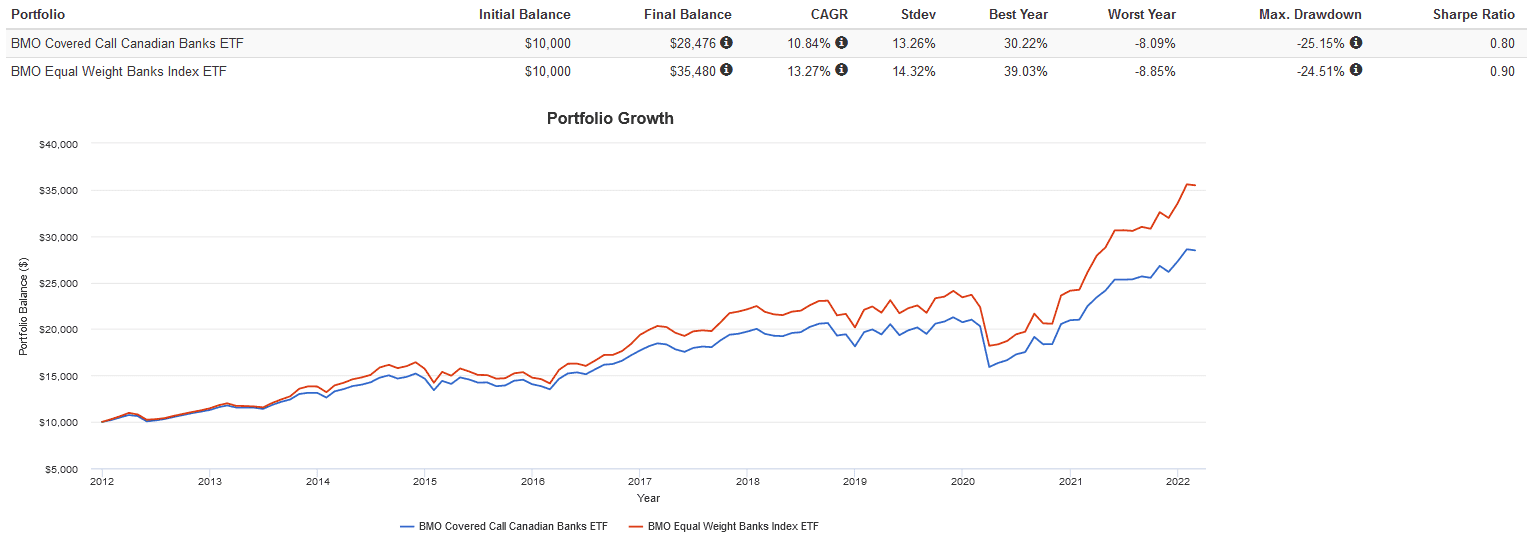Click the 2020 label on the year axis
This screenshot has height=547, width=1527.
click(962, 482)
